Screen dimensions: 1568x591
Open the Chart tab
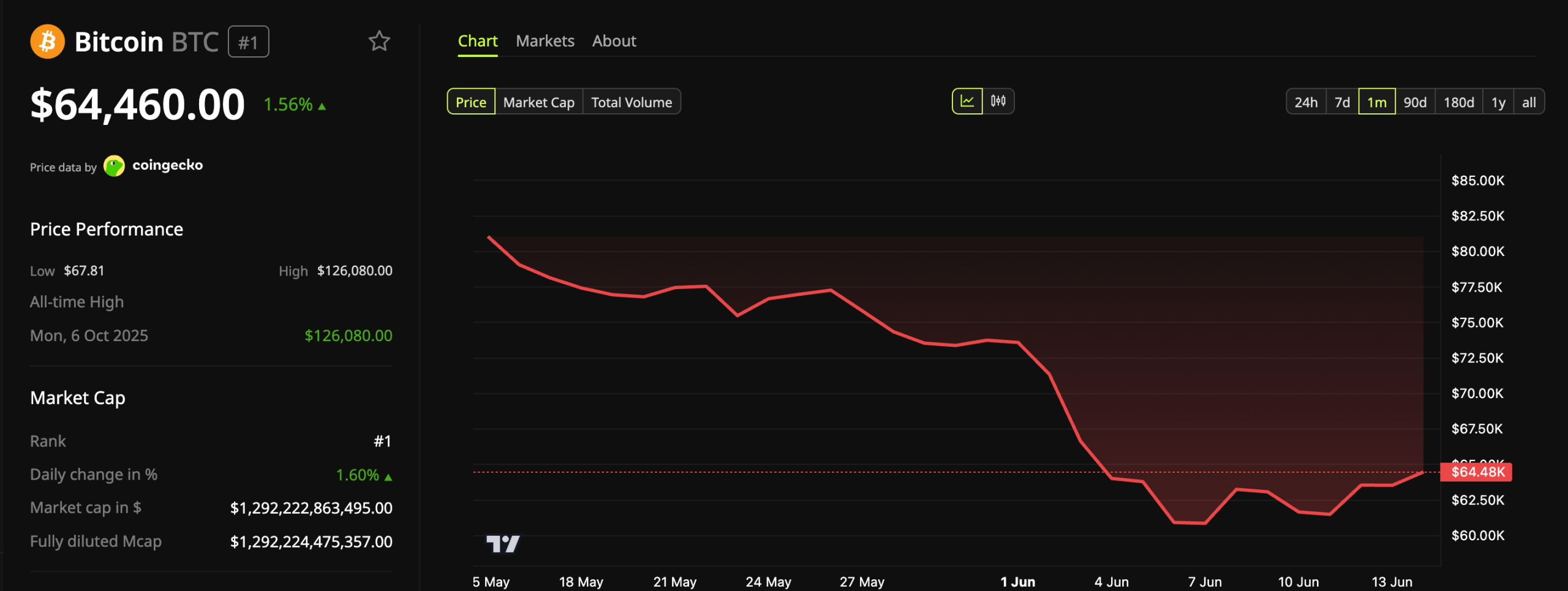click(x=478, y=41)
